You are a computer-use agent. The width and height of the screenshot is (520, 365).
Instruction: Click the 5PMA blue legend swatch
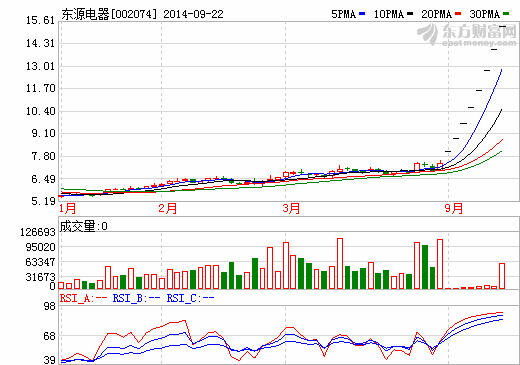tap(362, 14)
